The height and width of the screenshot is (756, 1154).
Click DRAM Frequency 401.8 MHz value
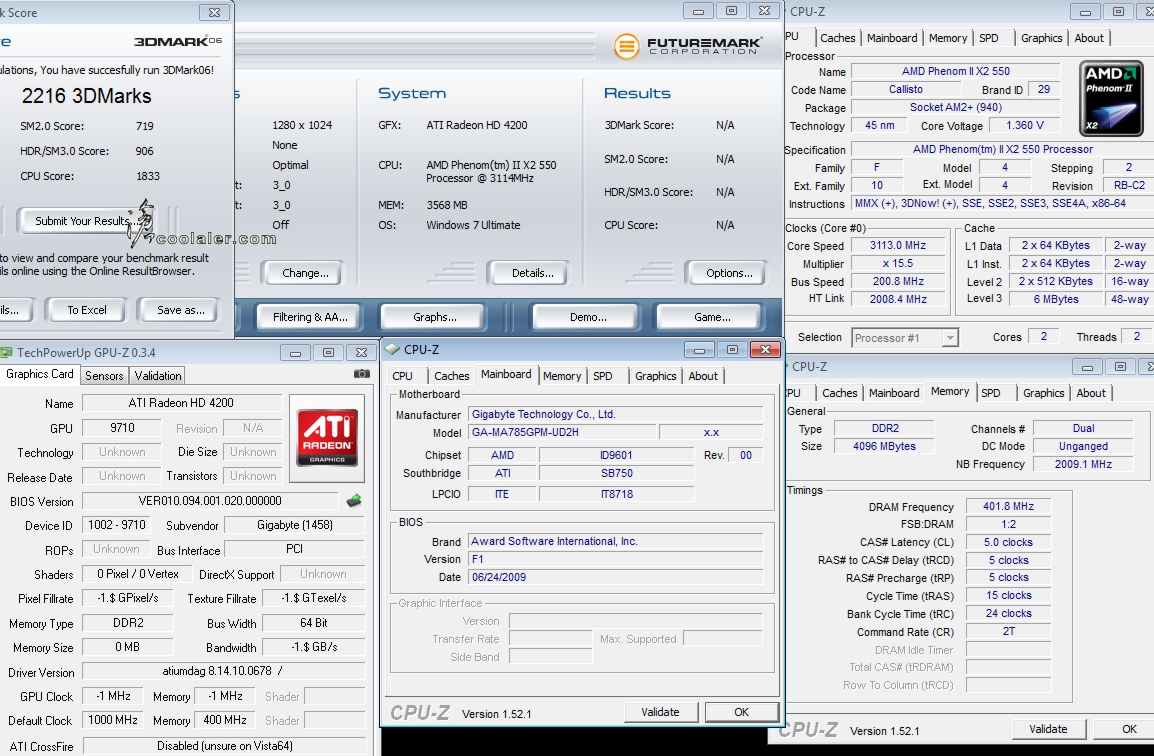click(x=1008, y=506)
